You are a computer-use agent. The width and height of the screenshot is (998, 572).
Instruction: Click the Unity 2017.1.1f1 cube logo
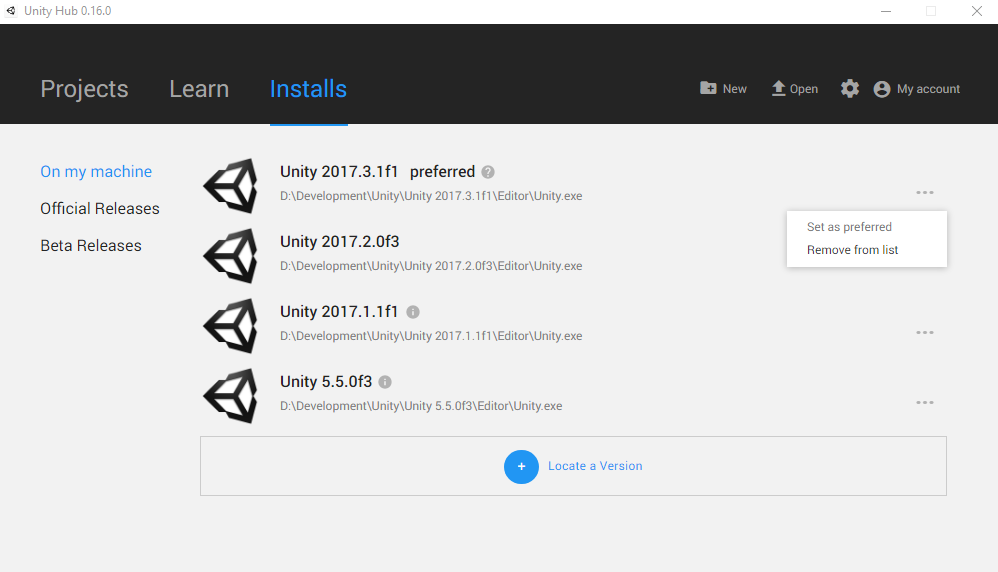pyautogui.click(x=231, y=326)
